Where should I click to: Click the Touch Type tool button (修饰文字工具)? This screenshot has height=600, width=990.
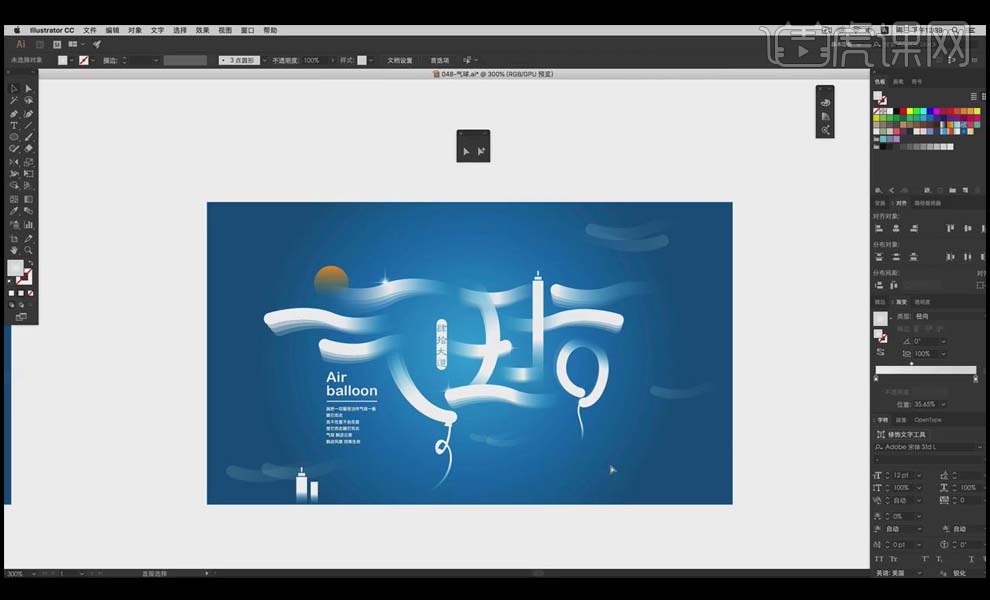click(901, 435)
